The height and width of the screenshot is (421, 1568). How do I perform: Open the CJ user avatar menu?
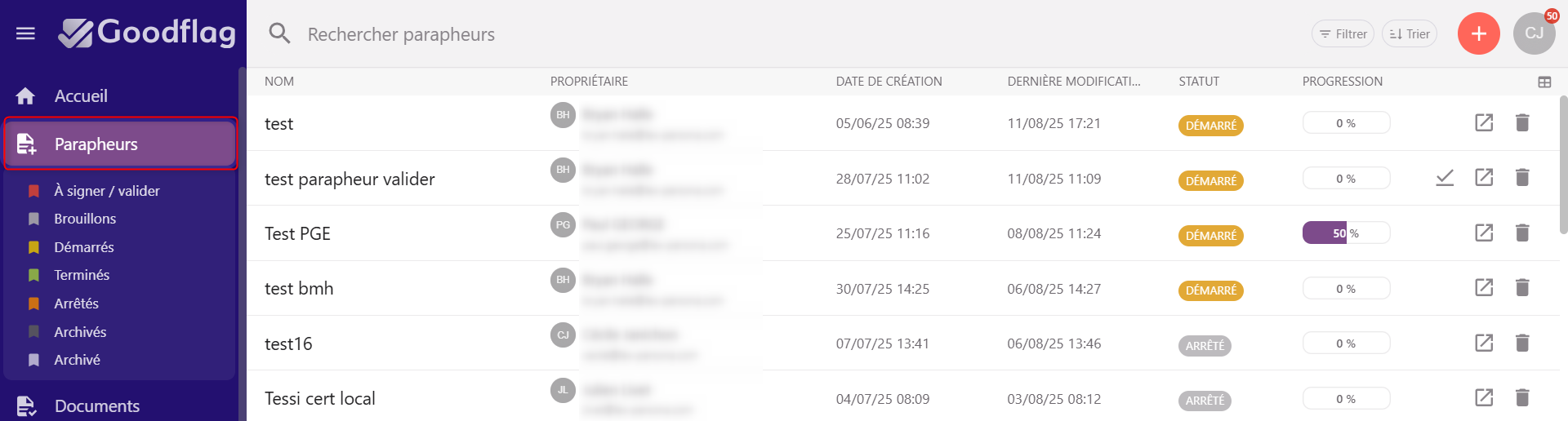(1534, 33)
